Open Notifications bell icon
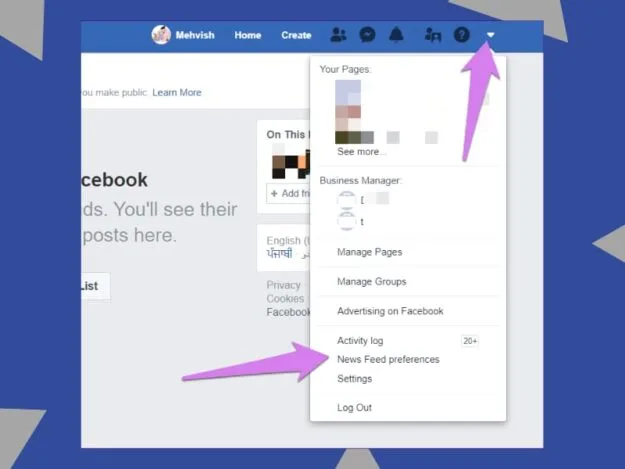This screenshot has height=469, width=625. pyautogui.click(x=396, y=35)
